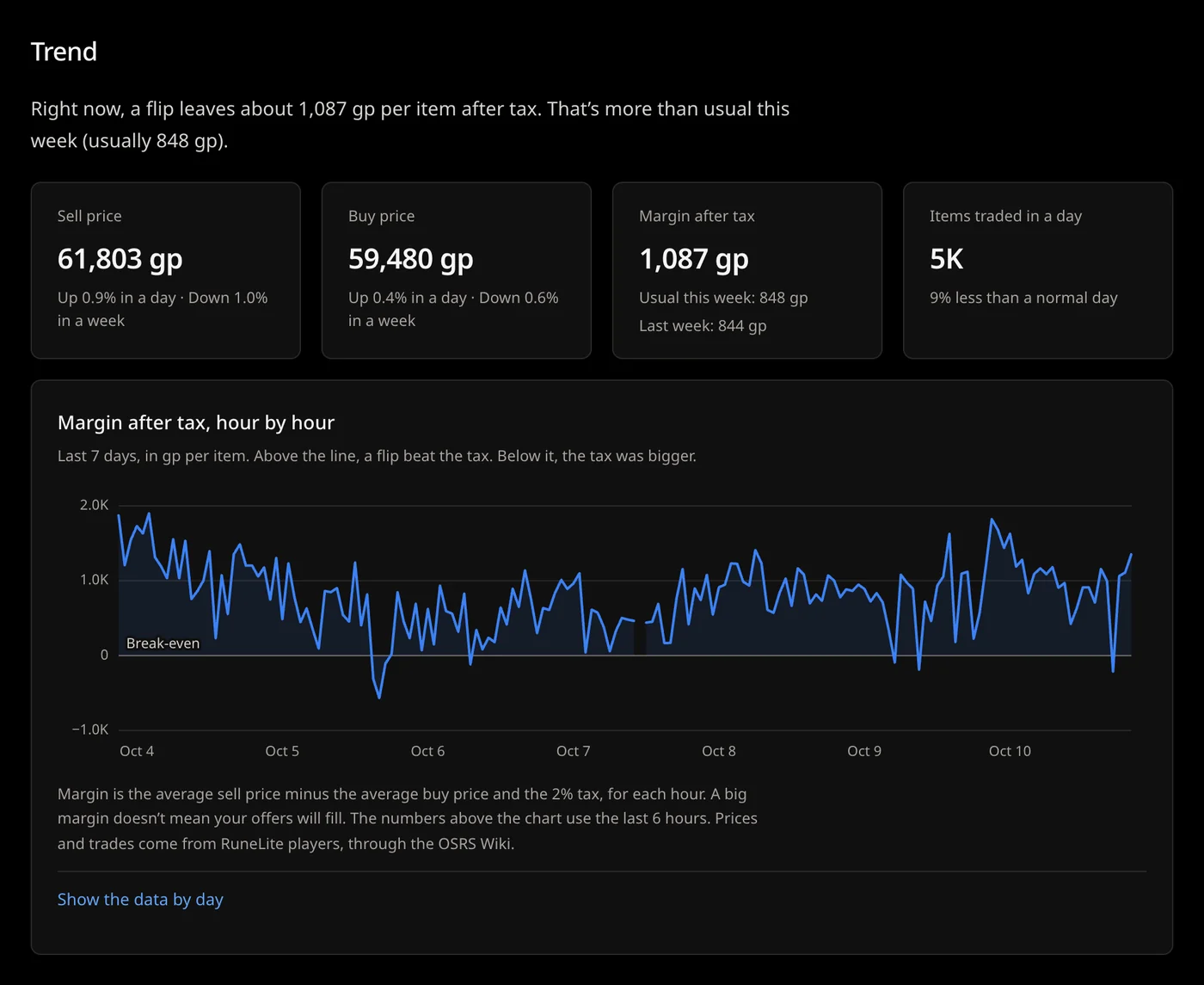Click 'Last week: 844 gp' text
Screen dimensions: 1204x985
click(x=703, y=325)
